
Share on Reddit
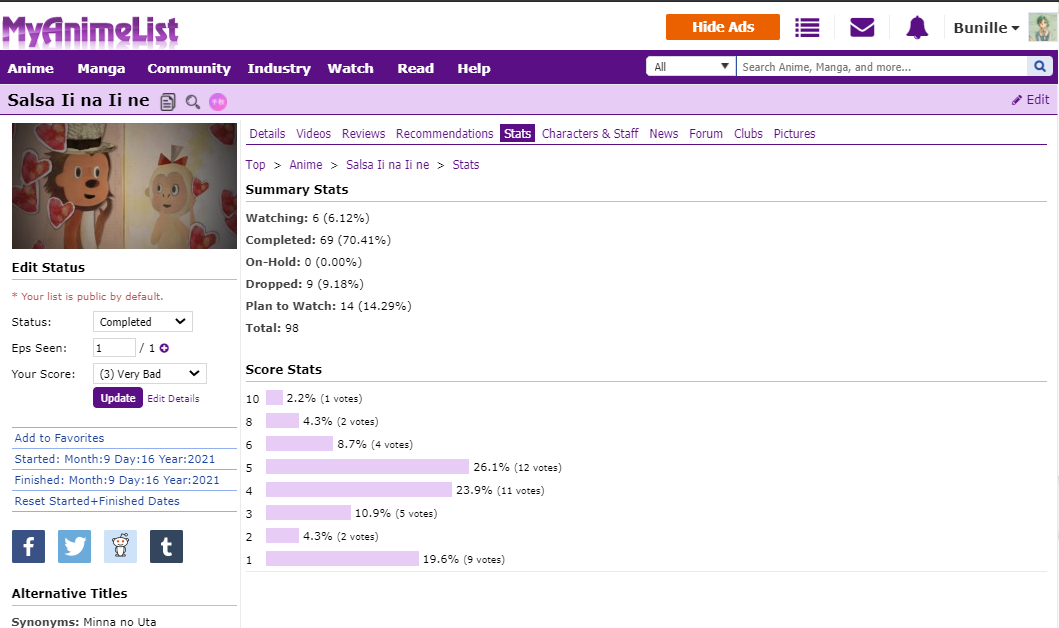pyautogui.click(x=120, y=546)
